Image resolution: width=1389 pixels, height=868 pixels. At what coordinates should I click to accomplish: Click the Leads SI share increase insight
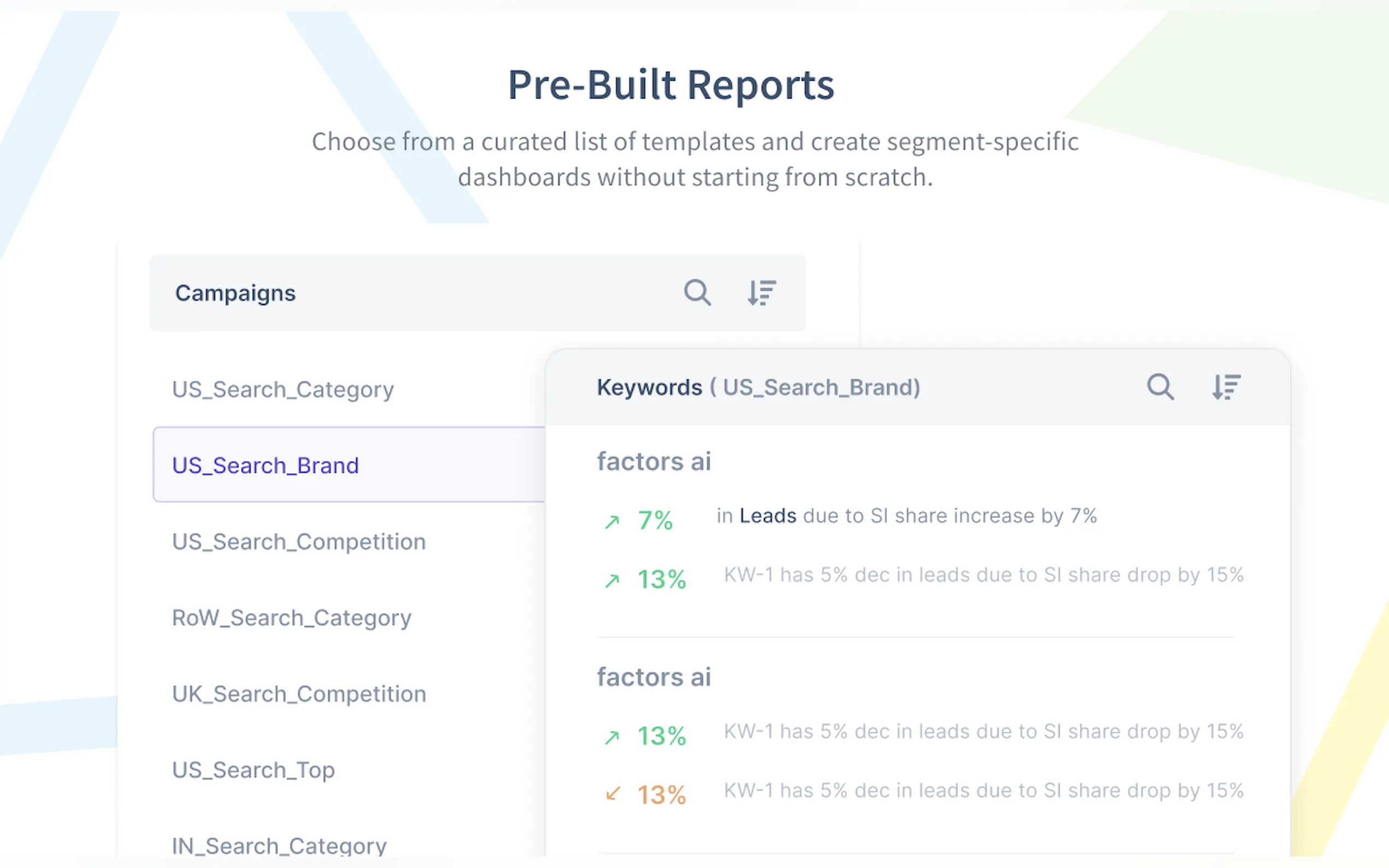click(906, 516)
